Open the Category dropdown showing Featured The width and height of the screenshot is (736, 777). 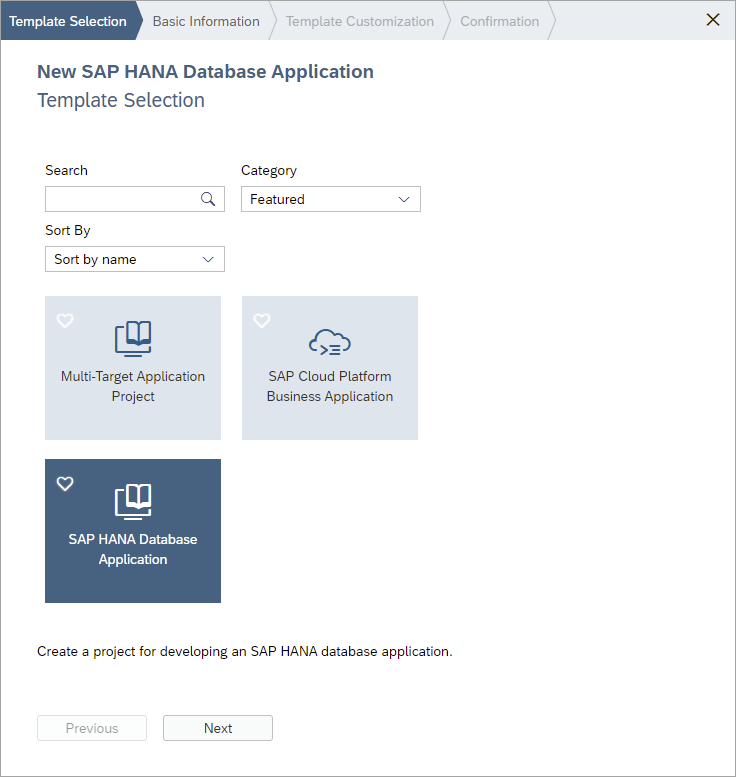point(331,199)
